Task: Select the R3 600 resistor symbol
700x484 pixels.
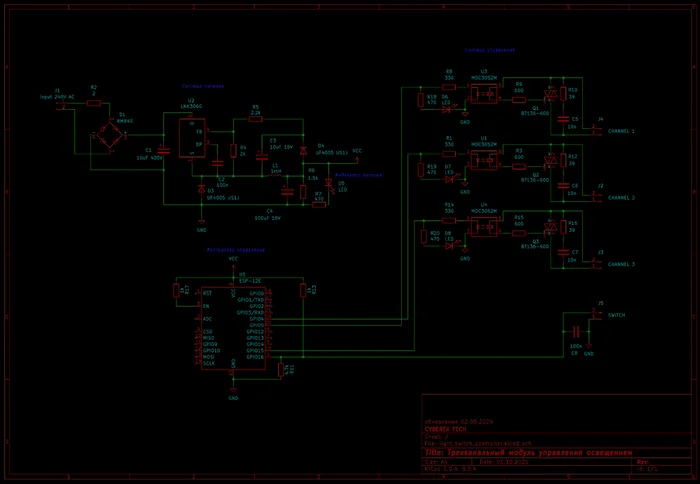Action: (x=519, y=167)
